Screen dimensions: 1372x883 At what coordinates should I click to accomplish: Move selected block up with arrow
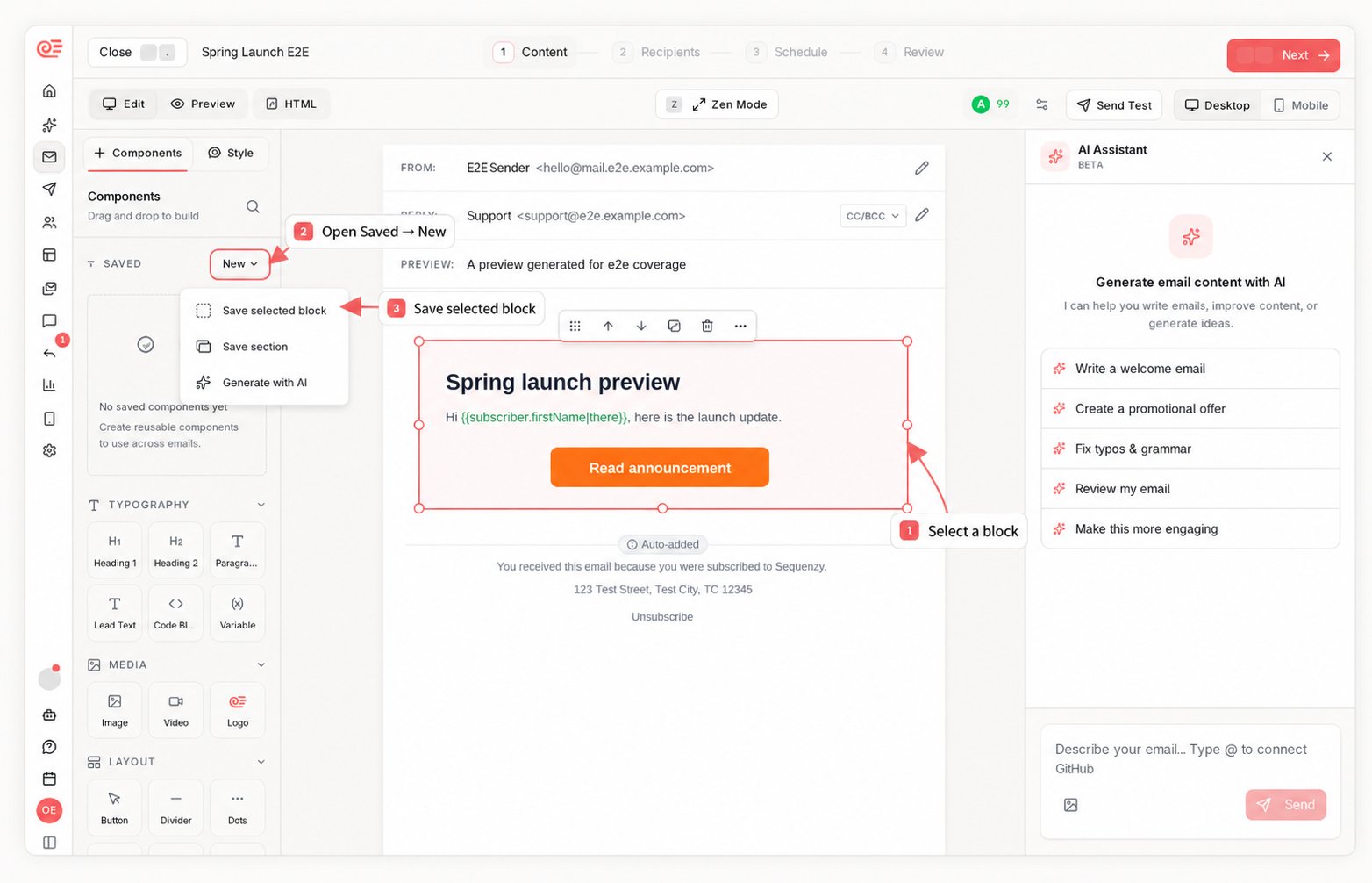pos(608,326)
